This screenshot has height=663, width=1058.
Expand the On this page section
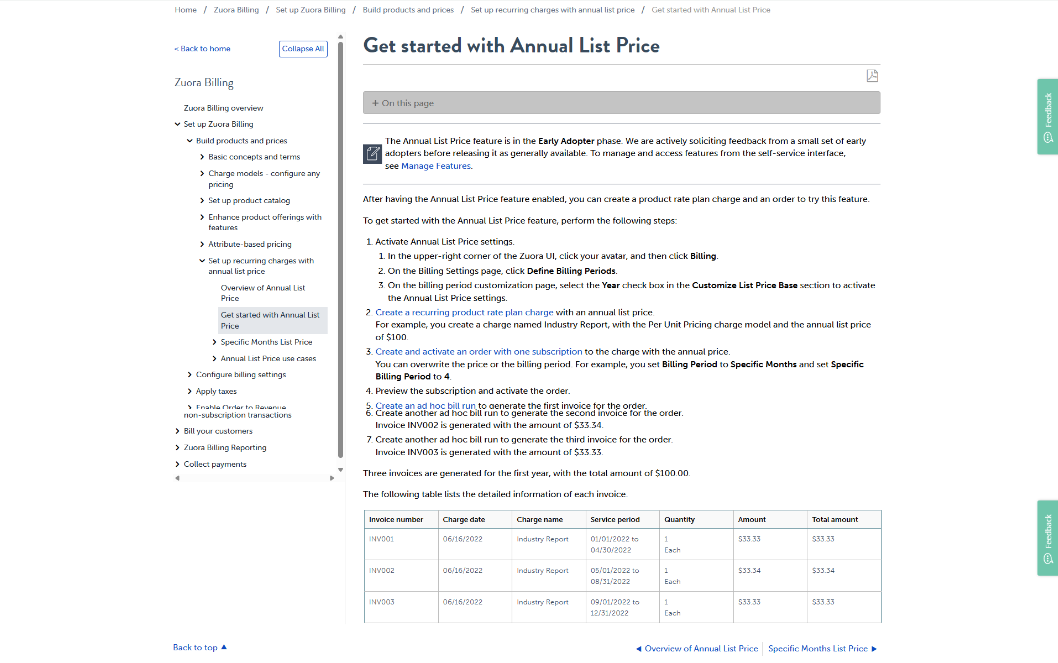[621, 103]
